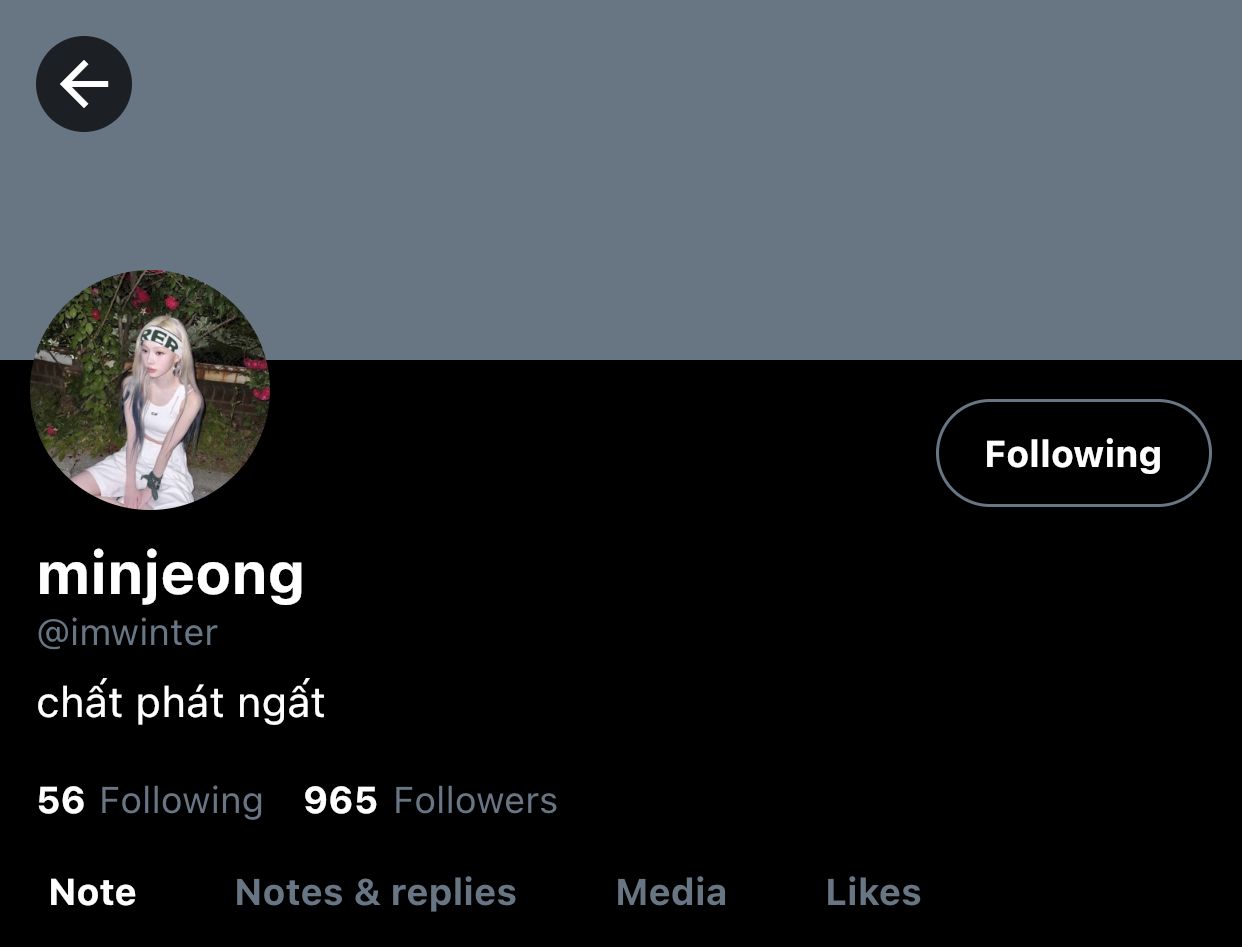Tap the gray Following label beside 56

(182, 801)
